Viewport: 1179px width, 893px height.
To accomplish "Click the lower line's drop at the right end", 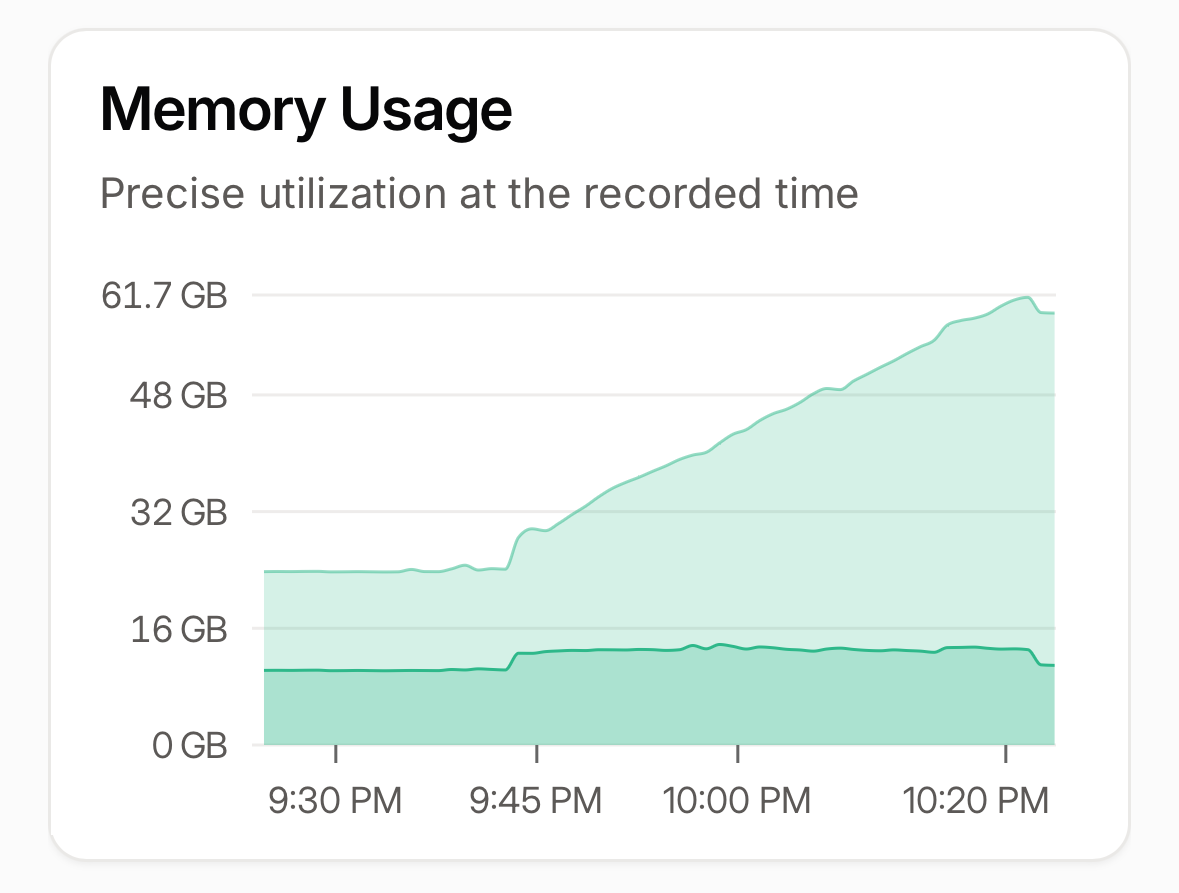I will (1035, 657).
